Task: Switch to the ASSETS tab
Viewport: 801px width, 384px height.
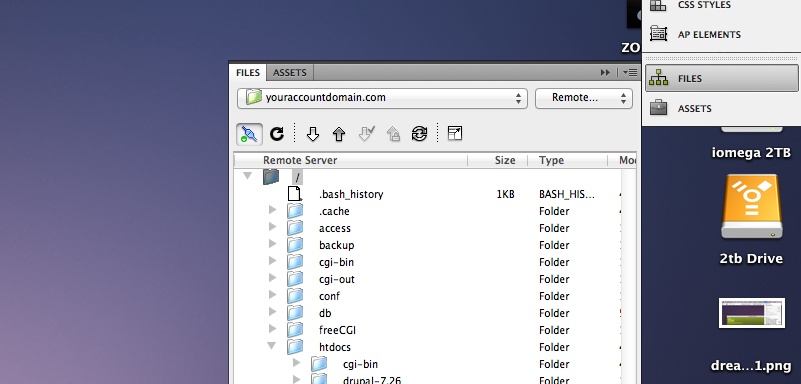Action: (x=290, y=73)
